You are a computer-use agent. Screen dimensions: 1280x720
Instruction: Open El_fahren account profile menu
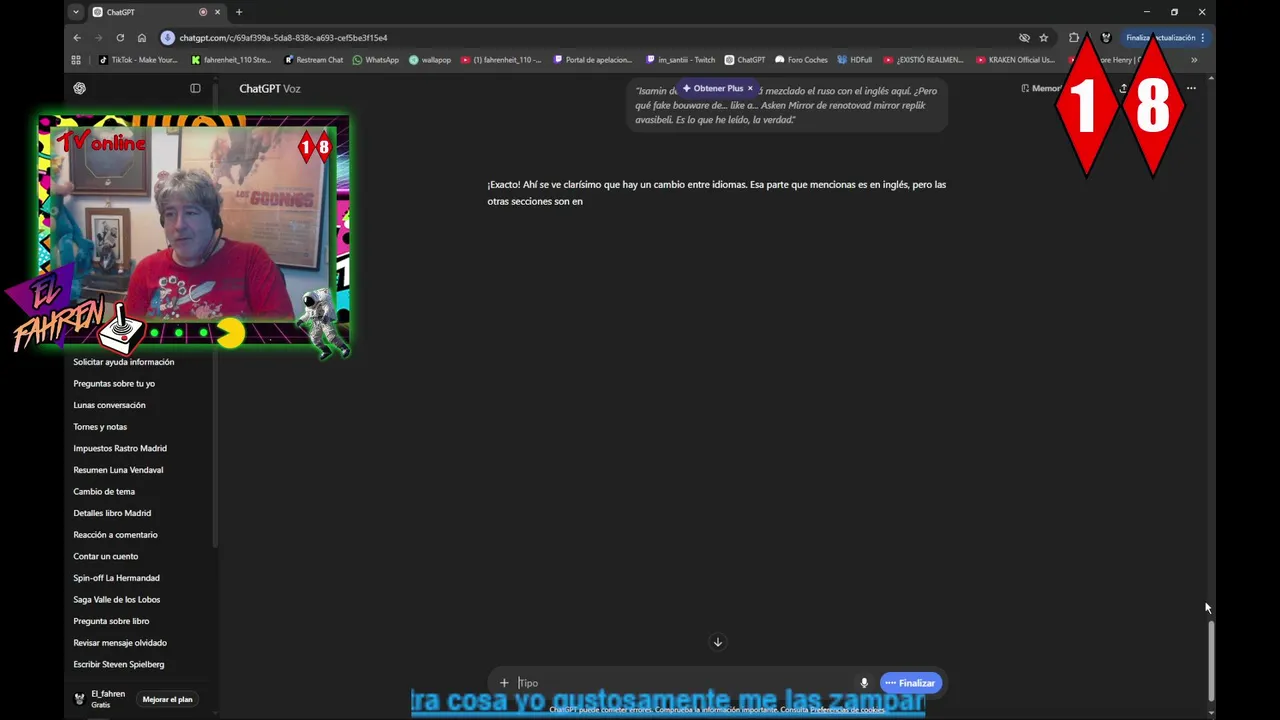coord(100,699)
